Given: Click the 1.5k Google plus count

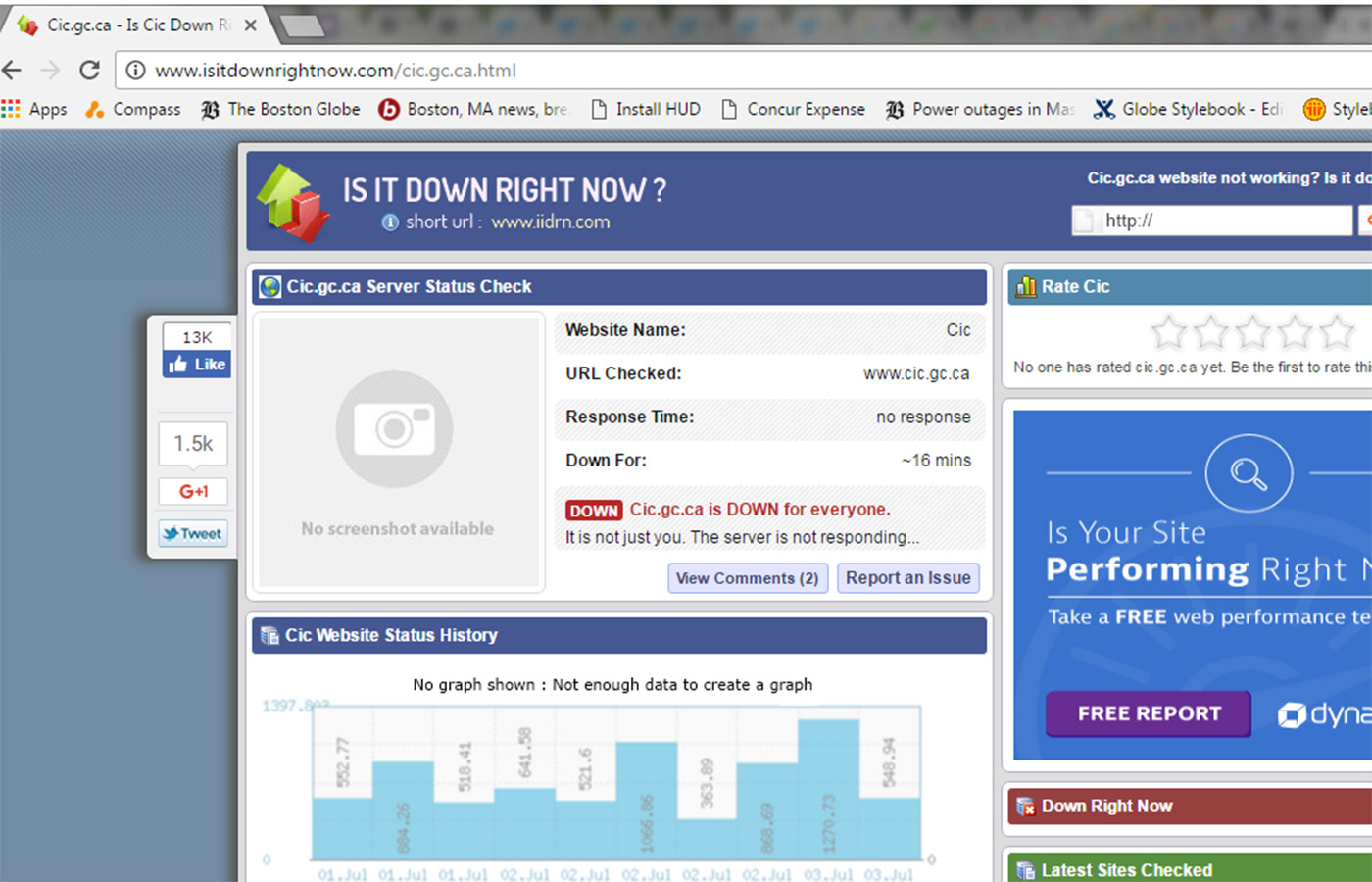Looking at the screenshot, I should (x=193, y=444).
